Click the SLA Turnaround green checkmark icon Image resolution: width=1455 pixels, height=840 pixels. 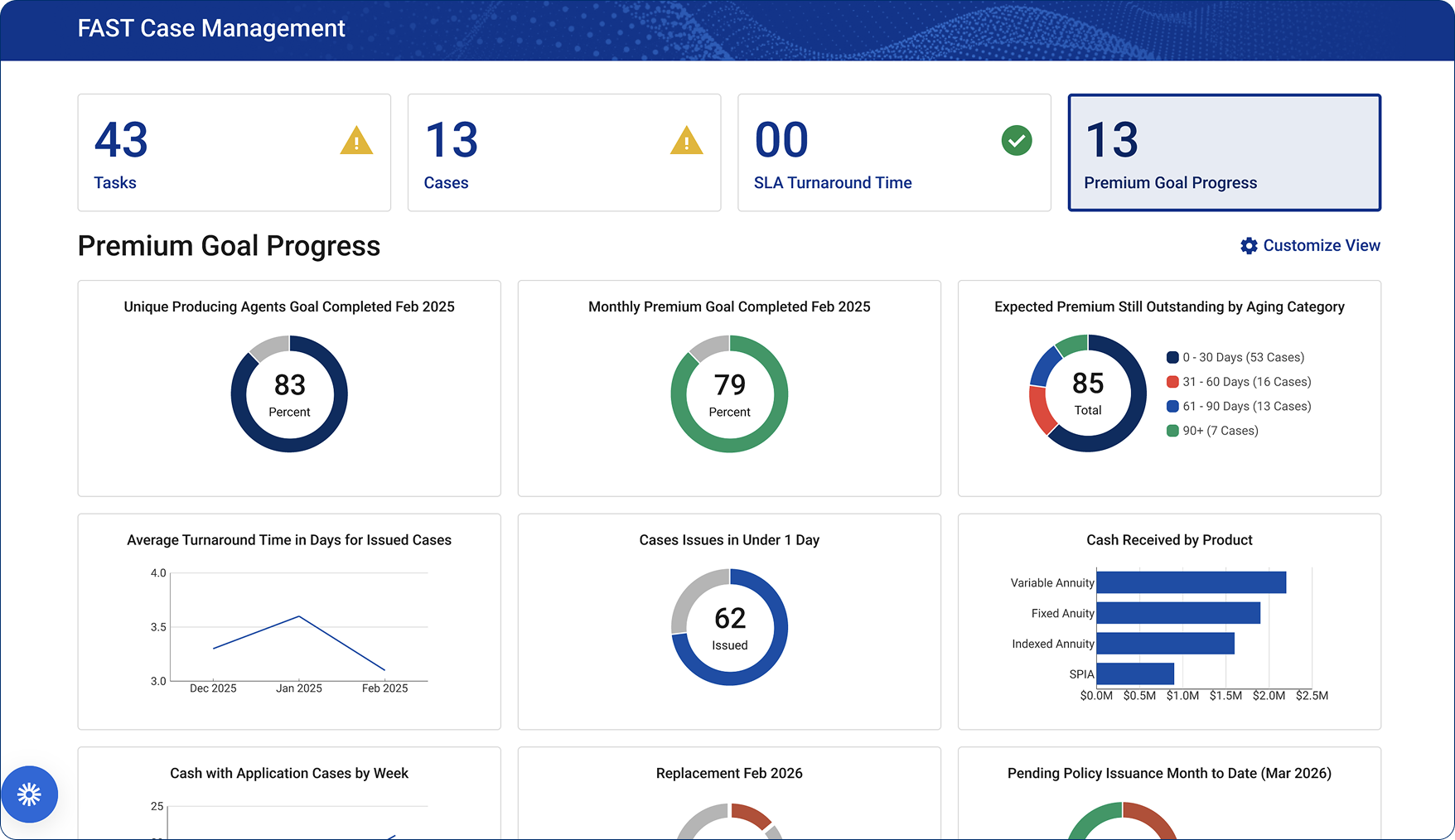pos(1017,141)
